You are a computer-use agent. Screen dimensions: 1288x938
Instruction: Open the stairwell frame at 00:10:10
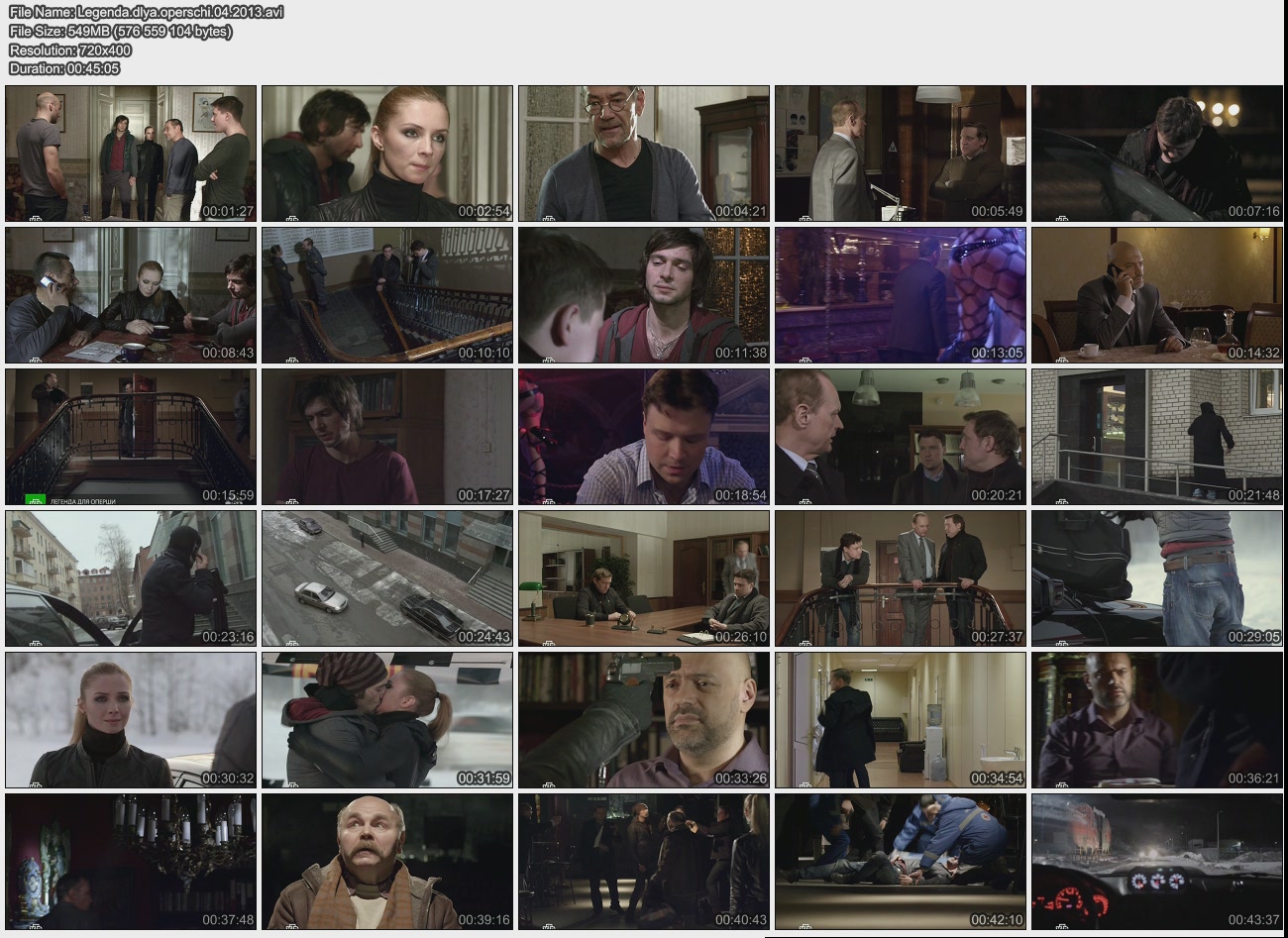pos(387,295)
